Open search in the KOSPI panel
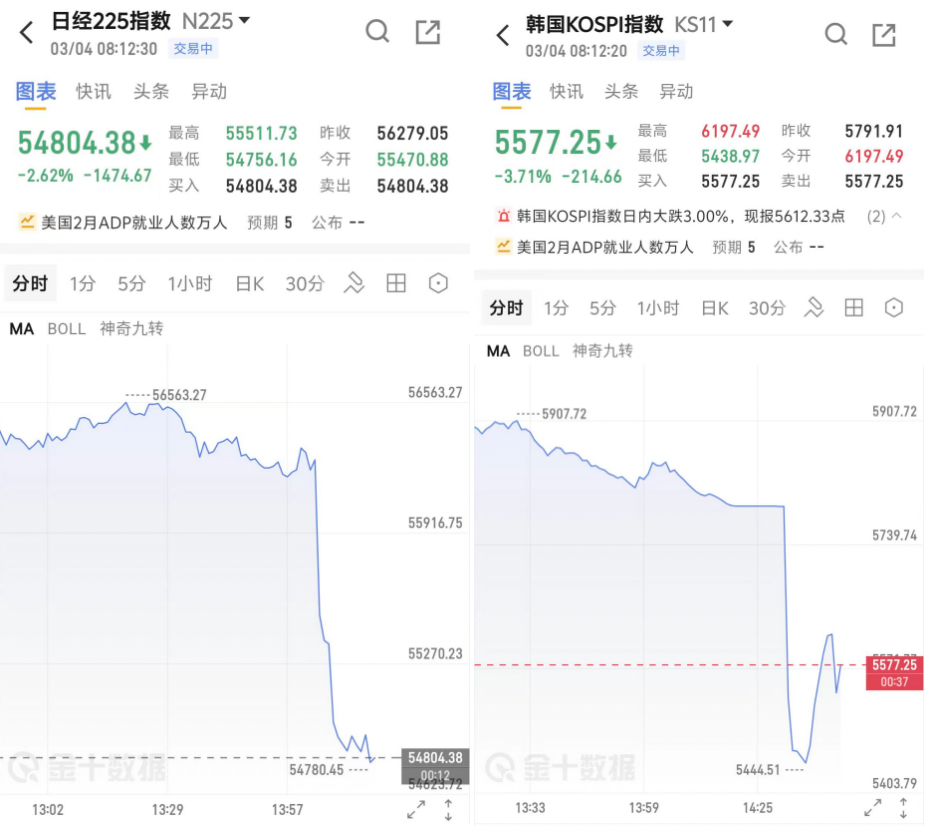The height and width of the screenshot is (838, 940). [835, 35]
